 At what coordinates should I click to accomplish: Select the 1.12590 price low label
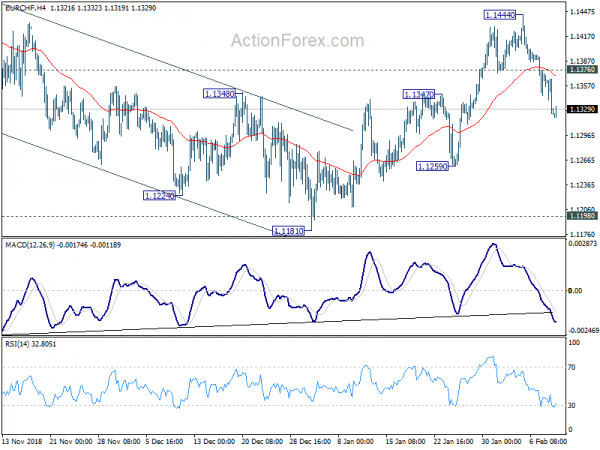point(432,166)
